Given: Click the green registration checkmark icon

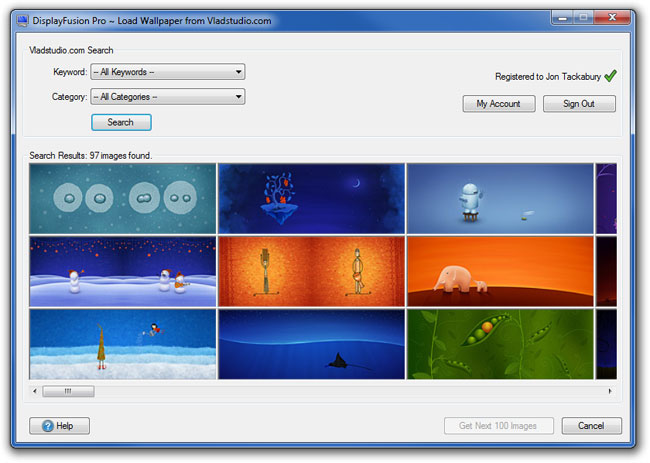Looking at the screenshot, I should 611,76.
